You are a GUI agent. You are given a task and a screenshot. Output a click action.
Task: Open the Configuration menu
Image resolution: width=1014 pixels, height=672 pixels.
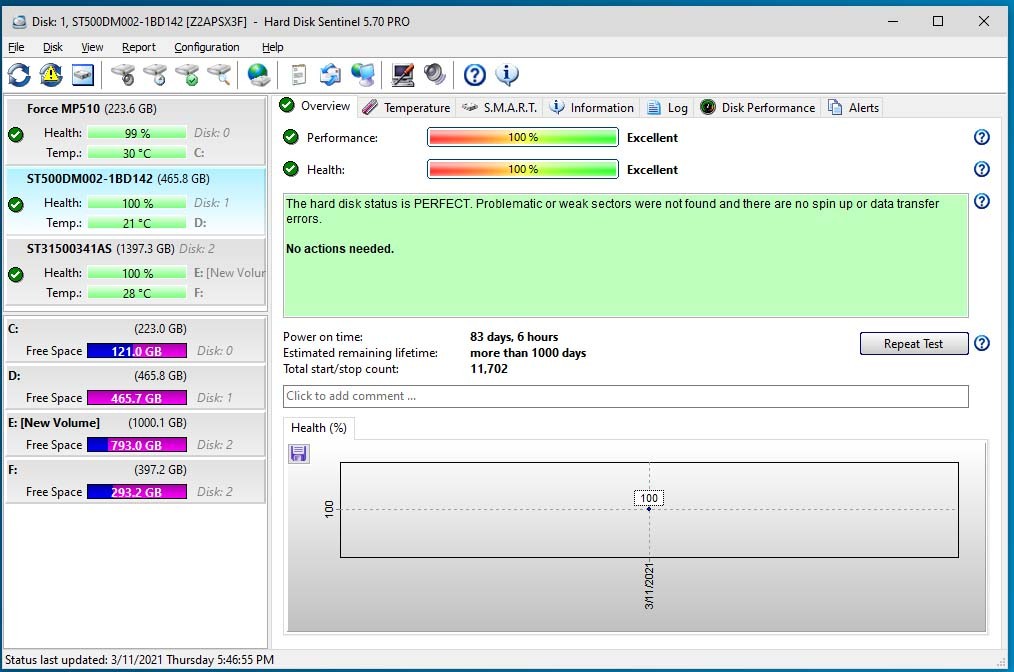point(207,47)
